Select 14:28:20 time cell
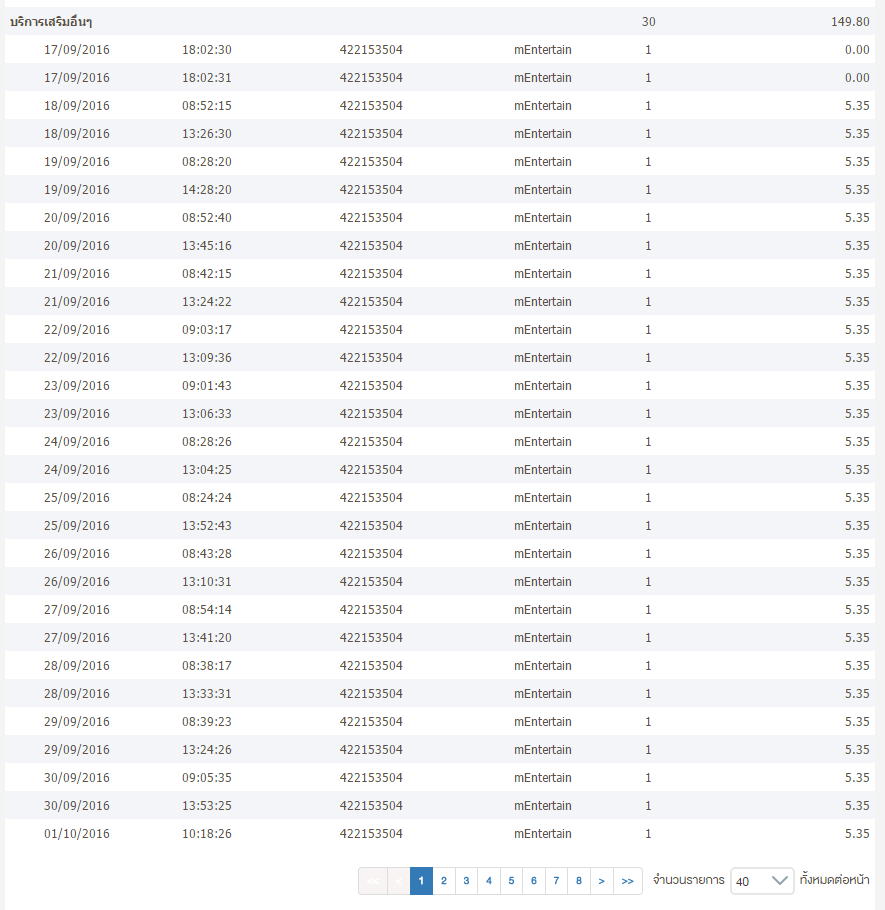Image resolution: width=885 pixels, height=910 pixels. tap(207, 190)
